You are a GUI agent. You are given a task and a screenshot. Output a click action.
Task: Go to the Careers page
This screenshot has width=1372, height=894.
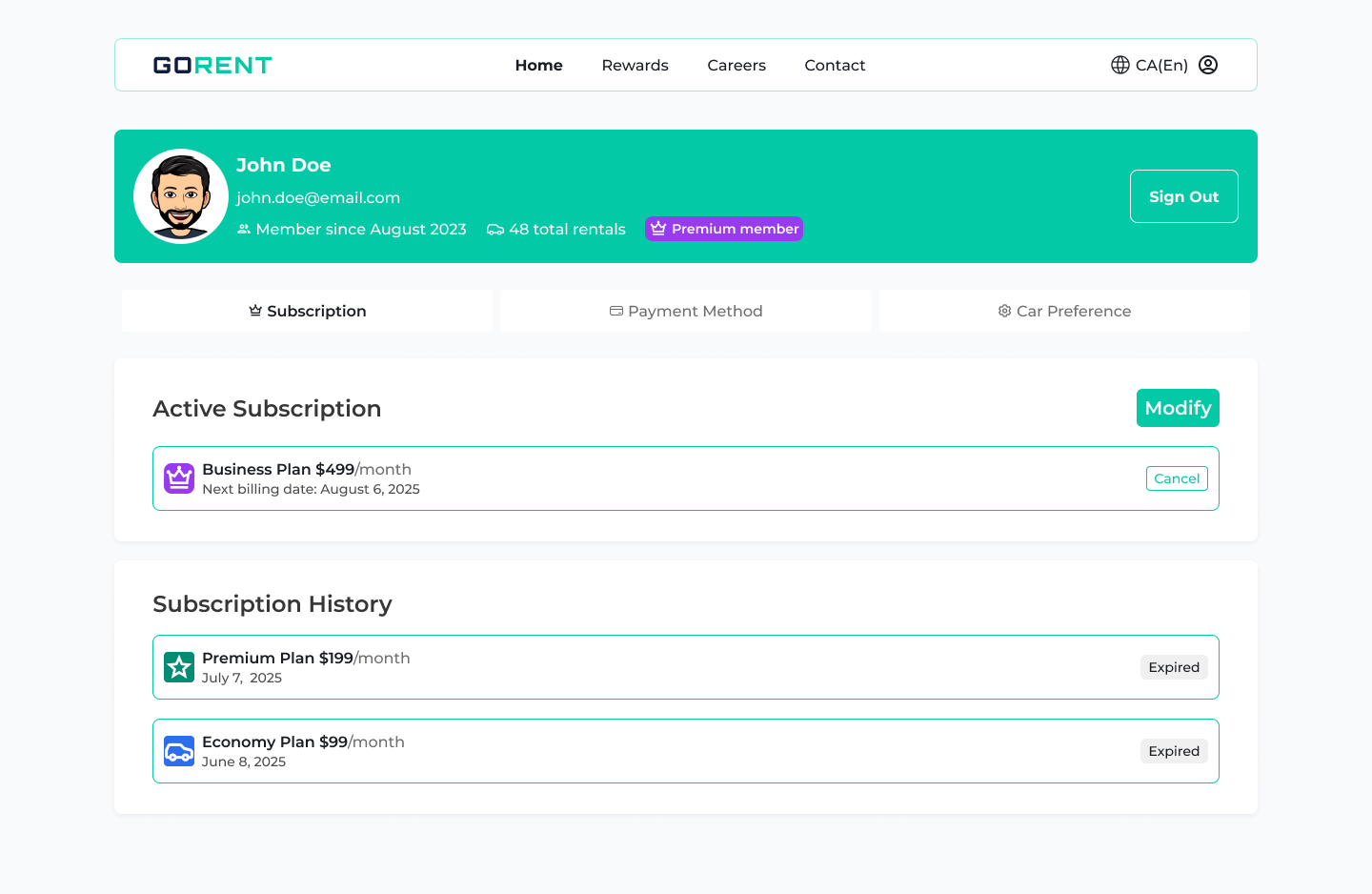pyautogui.click(x=736, y=65)
